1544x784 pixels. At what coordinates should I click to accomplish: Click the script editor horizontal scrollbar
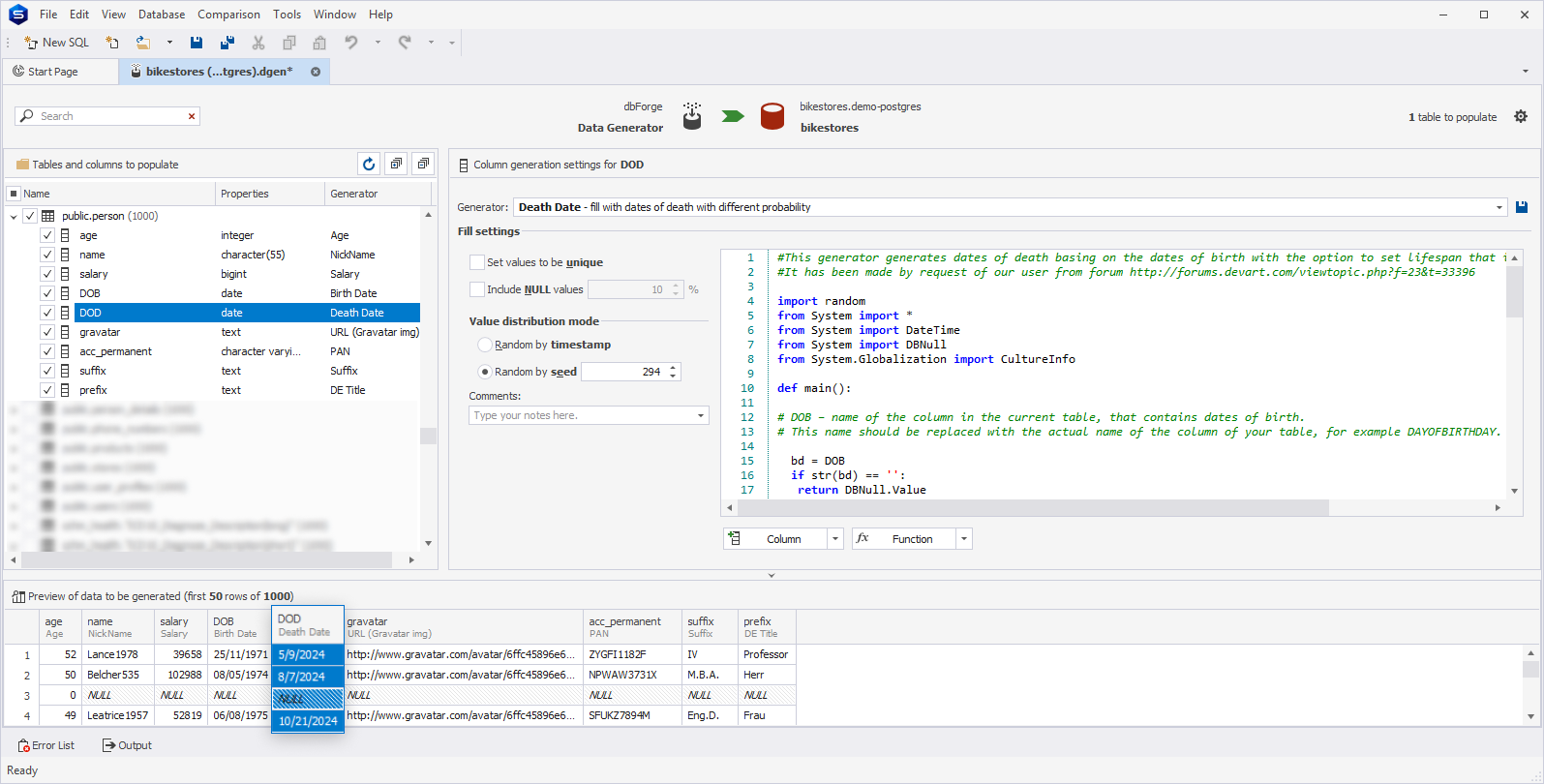click(1032, 507)
